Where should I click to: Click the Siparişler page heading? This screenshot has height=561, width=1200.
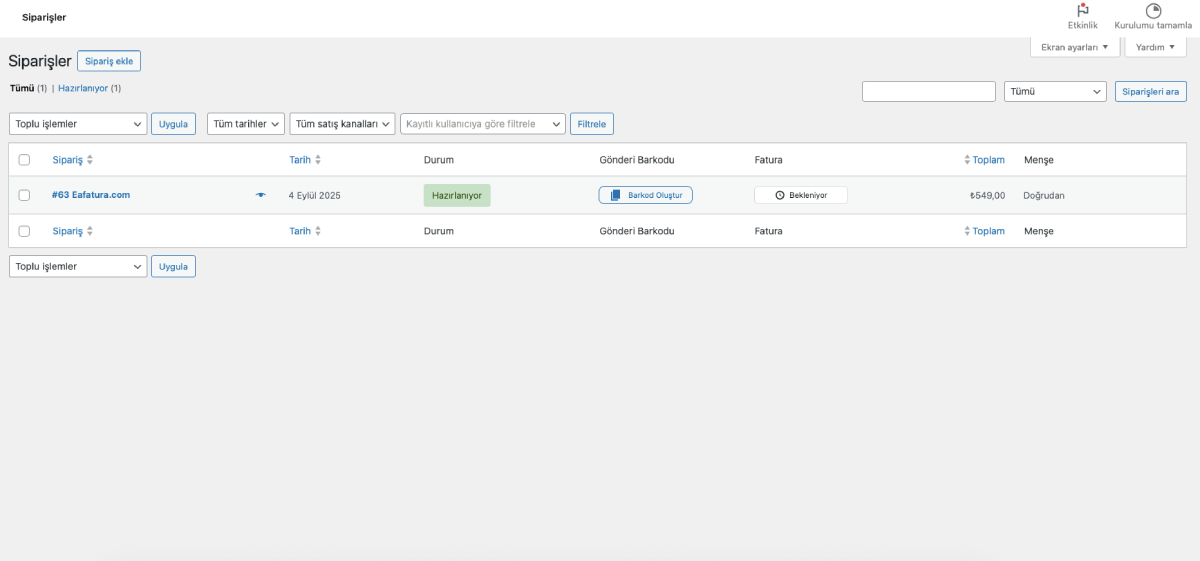point(40,61)
